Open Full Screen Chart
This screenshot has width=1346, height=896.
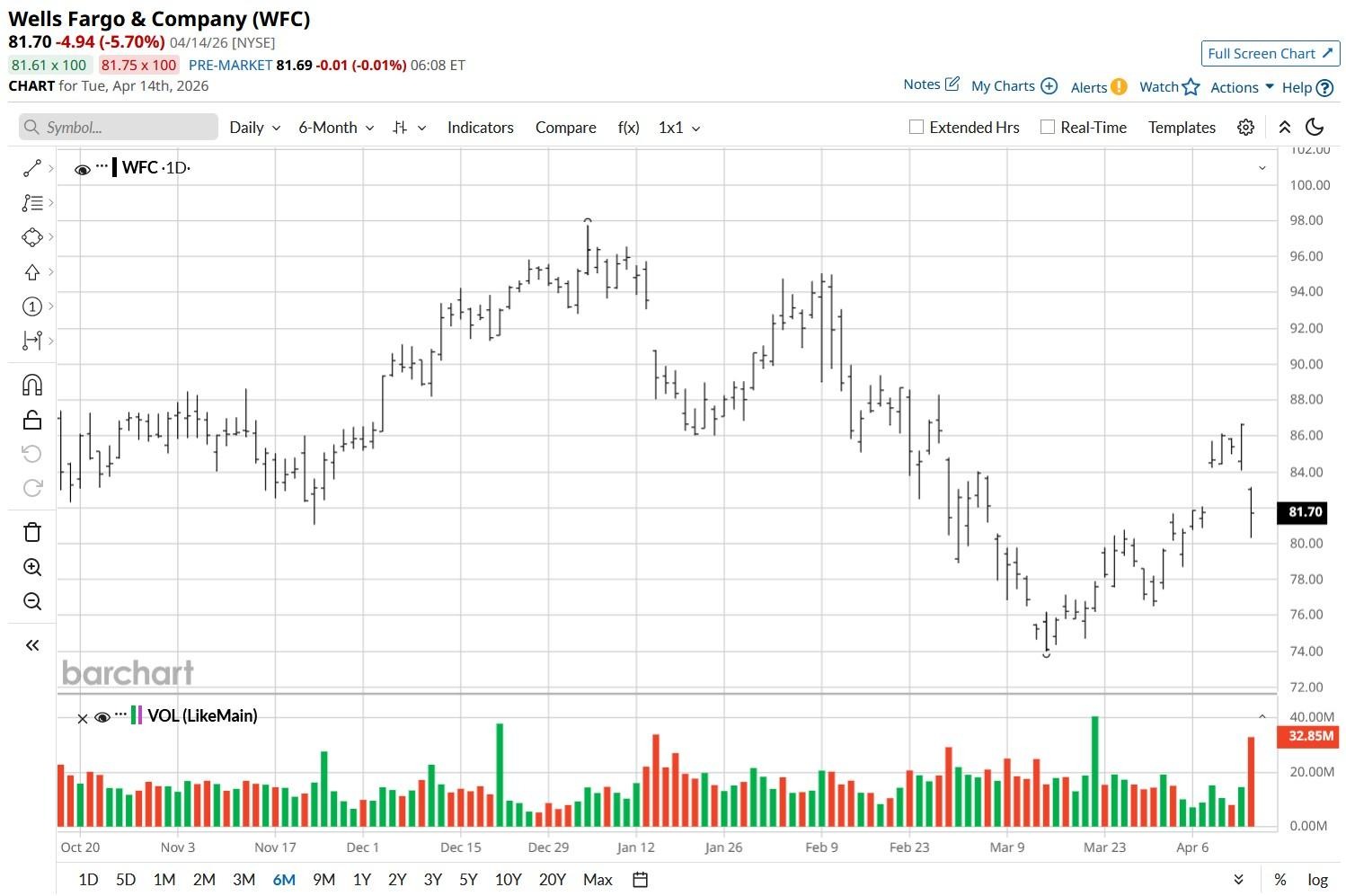[x=1271, y=54]
